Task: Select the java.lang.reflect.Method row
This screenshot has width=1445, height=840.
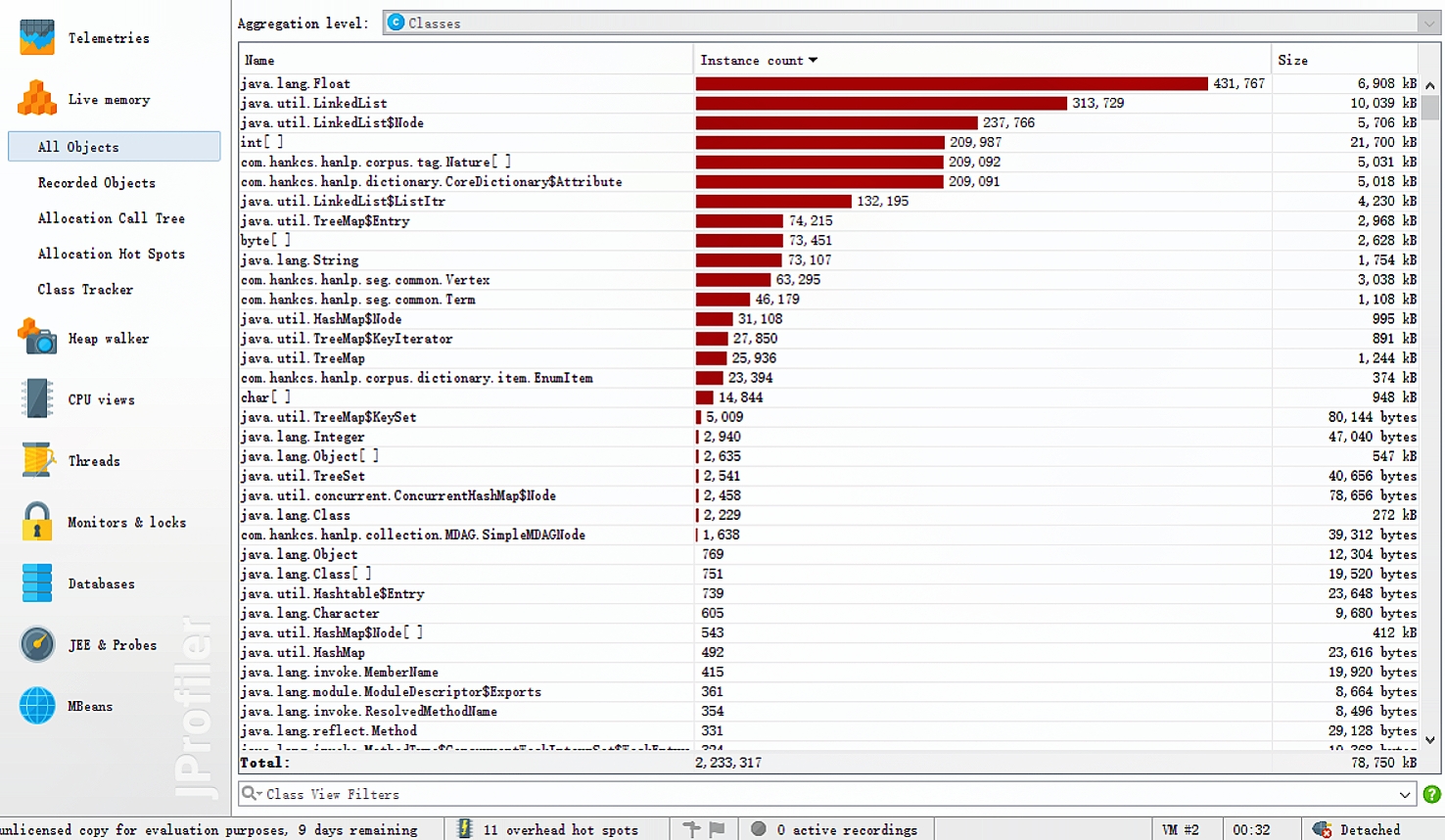Action: tap(829, 730)
